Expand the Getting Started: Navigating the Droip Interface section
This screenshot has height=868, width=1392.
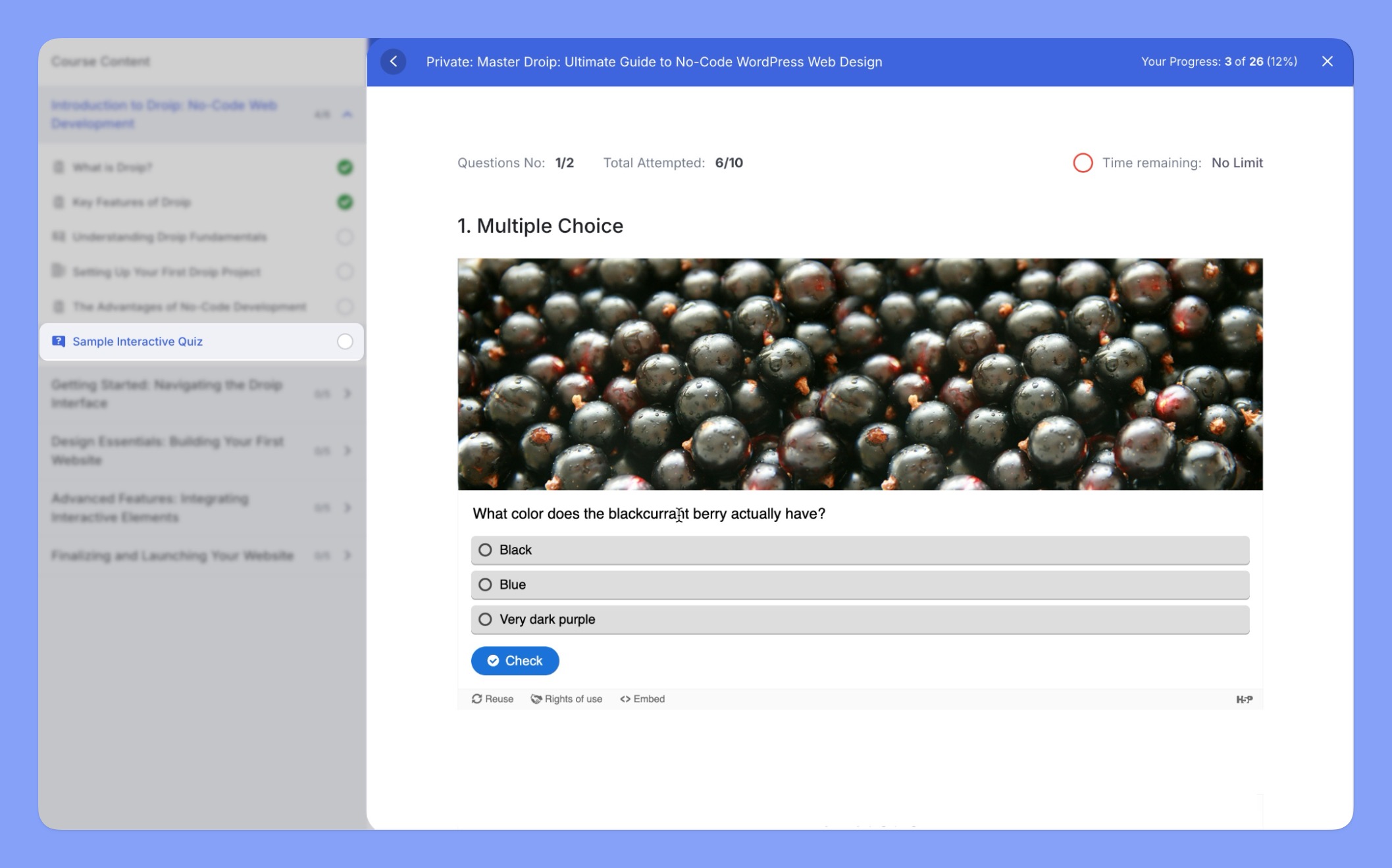(x=347, y=392)
